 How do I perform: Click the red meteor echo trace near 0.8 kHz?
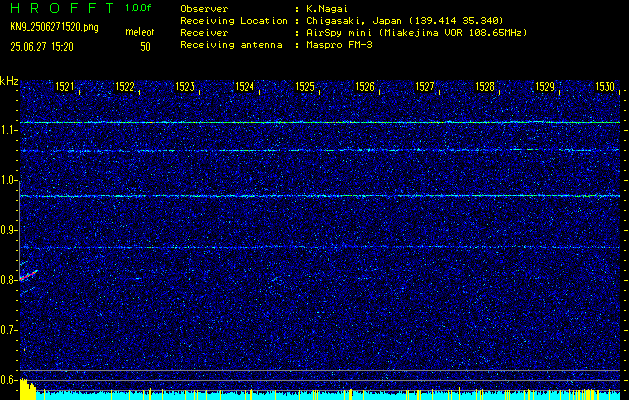coord(29,275)
